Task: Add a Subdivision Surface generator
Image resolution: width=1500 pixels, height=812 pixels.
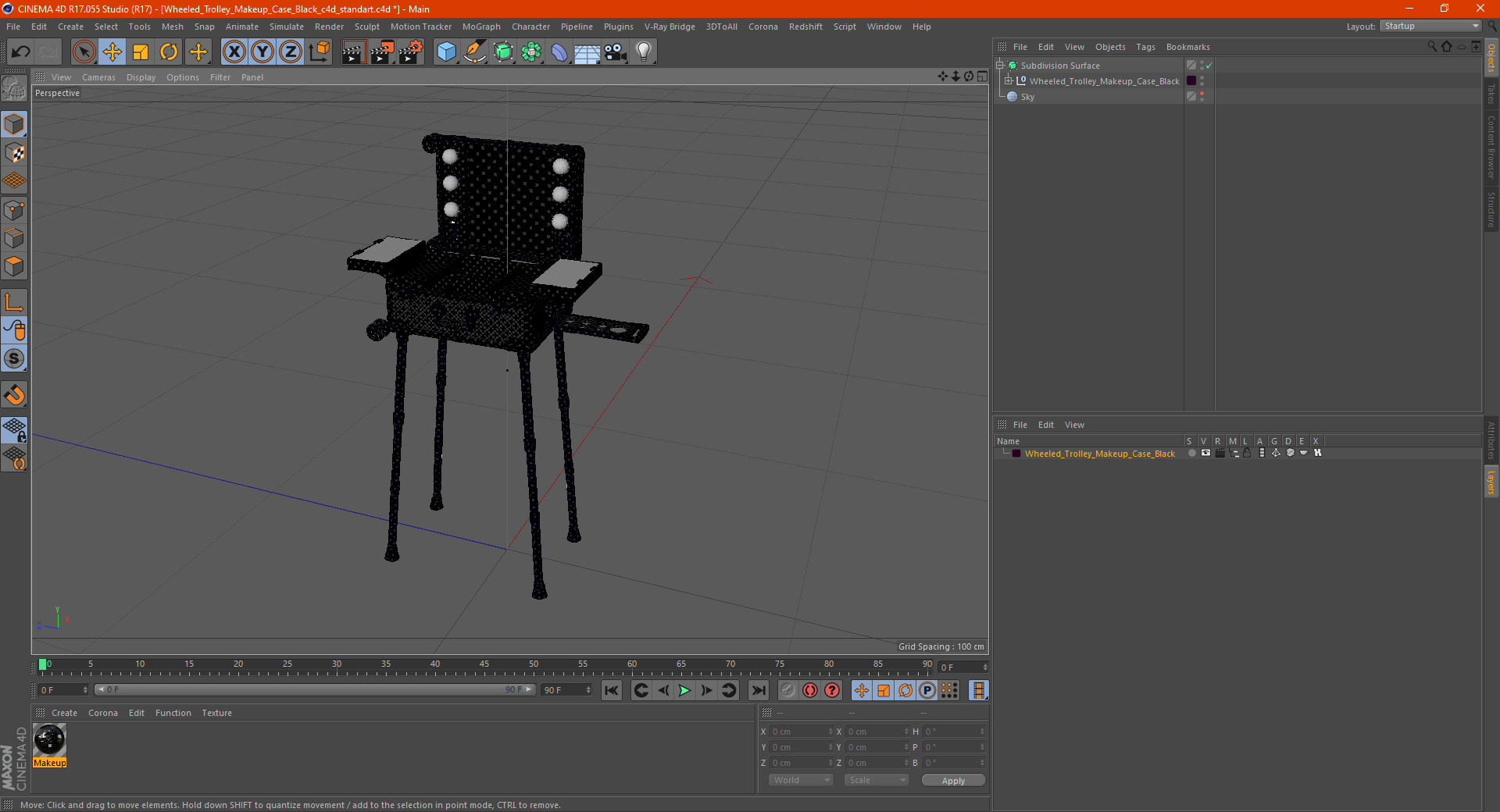Action: (x=503, y=52)
